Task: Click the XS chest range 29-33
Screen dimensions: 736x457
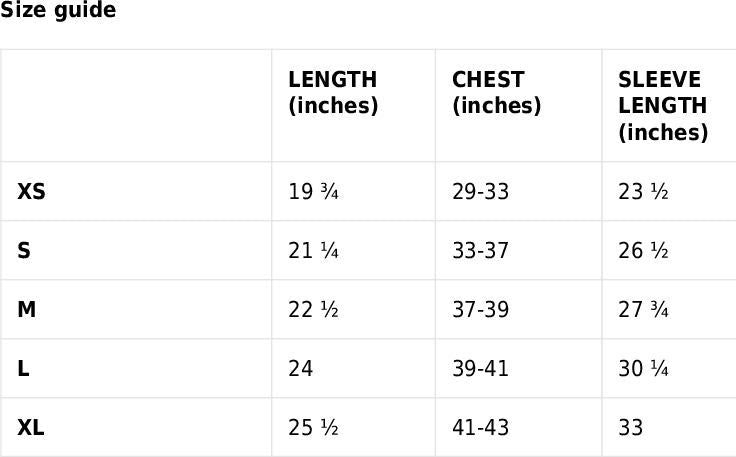Action: click(480, 191)
